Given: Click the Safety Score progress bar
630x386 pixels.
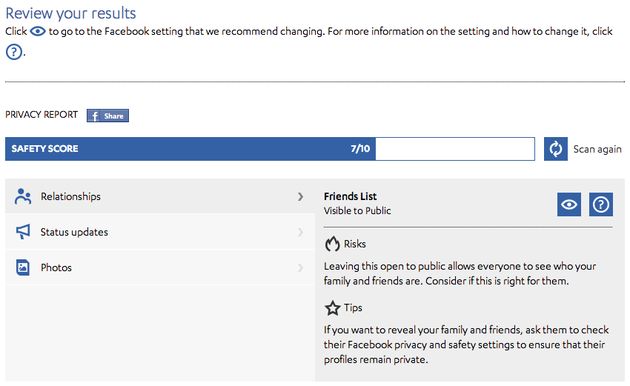Looking at the screenshot, I should pyautogui.click(x=270, y=149).
